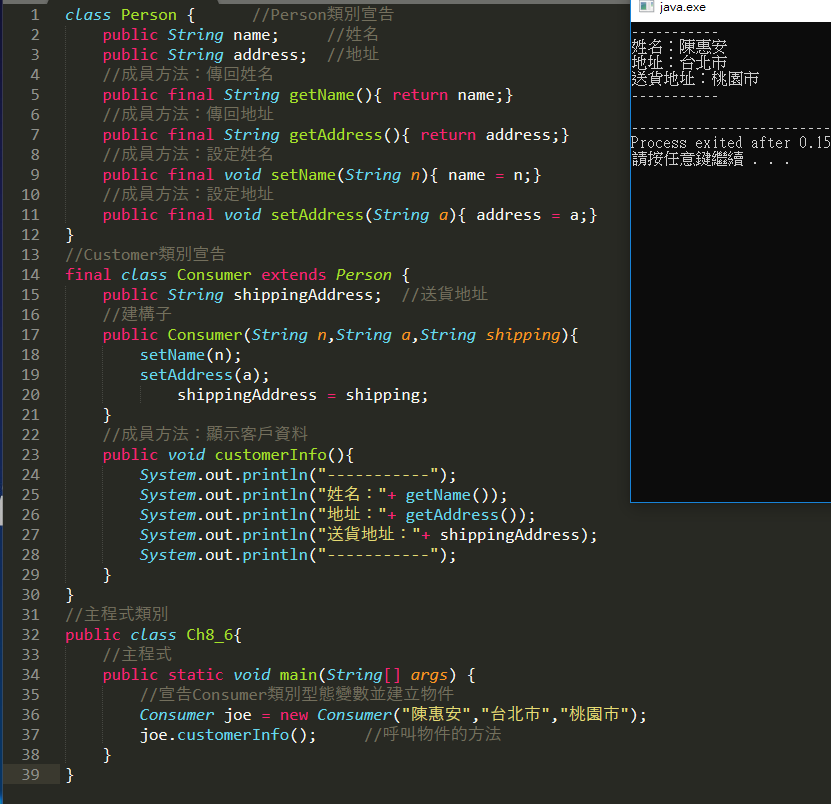Click the java.exe title bar text
Image resolution: width=831 pixels, height=804 pixels.
pos(681,7)
